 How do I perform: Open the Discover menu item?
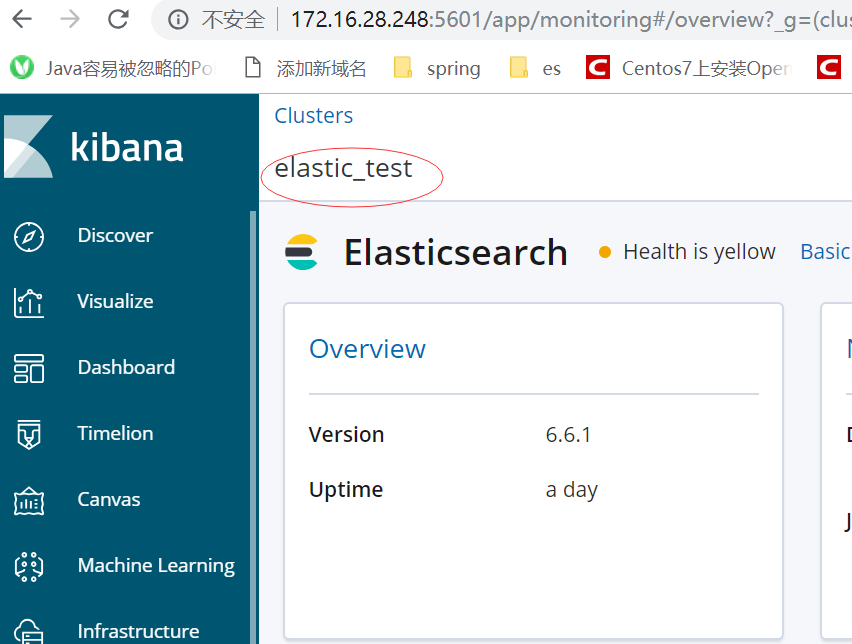coord(115,235)
